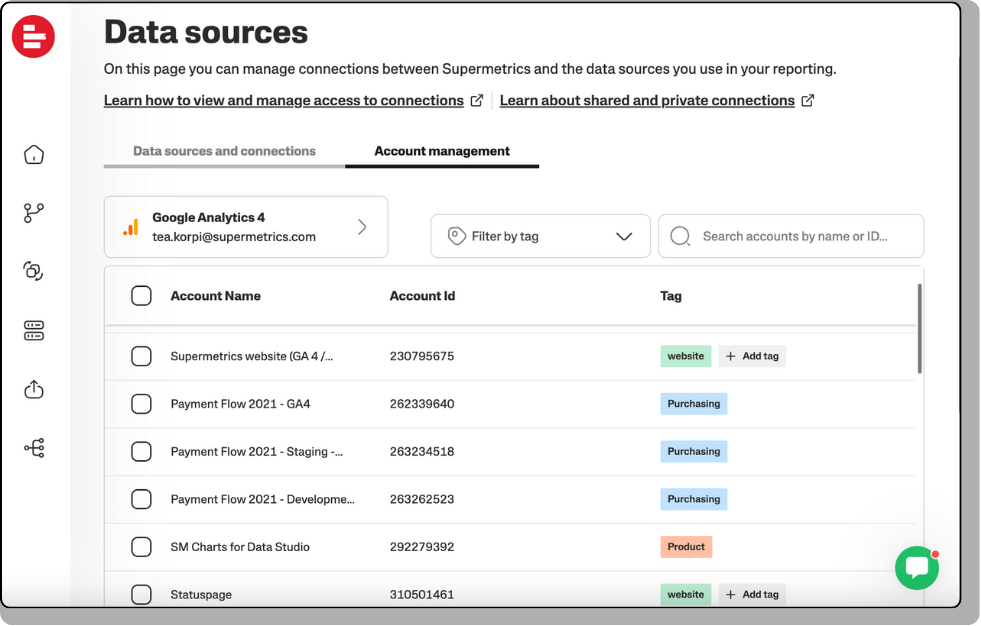981x626 pixels.
Task: Click the magnifier search icon
Action: point(680,236)
